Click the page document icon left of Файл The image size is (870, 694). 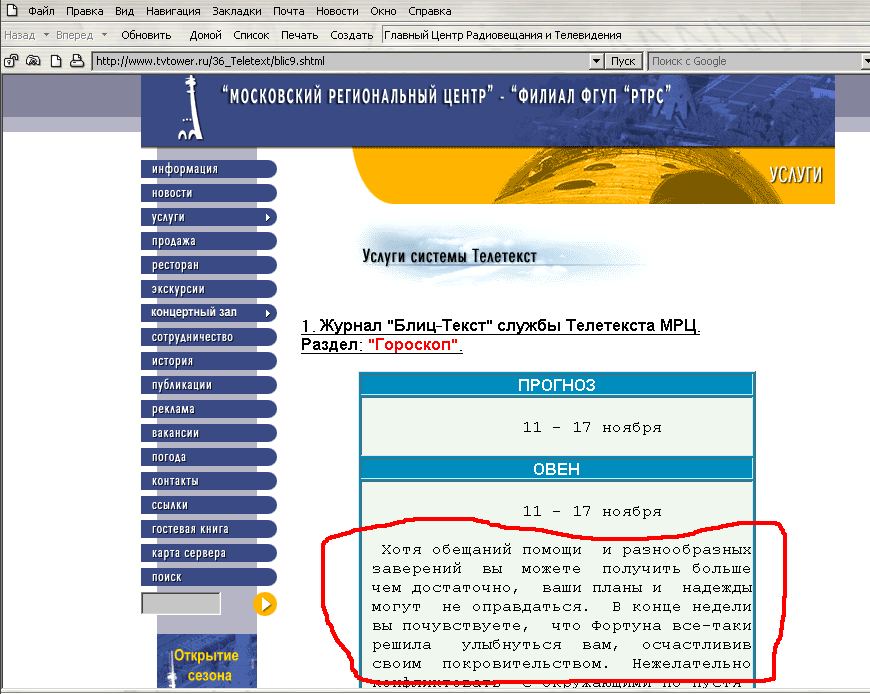click(x=12, y=10)
